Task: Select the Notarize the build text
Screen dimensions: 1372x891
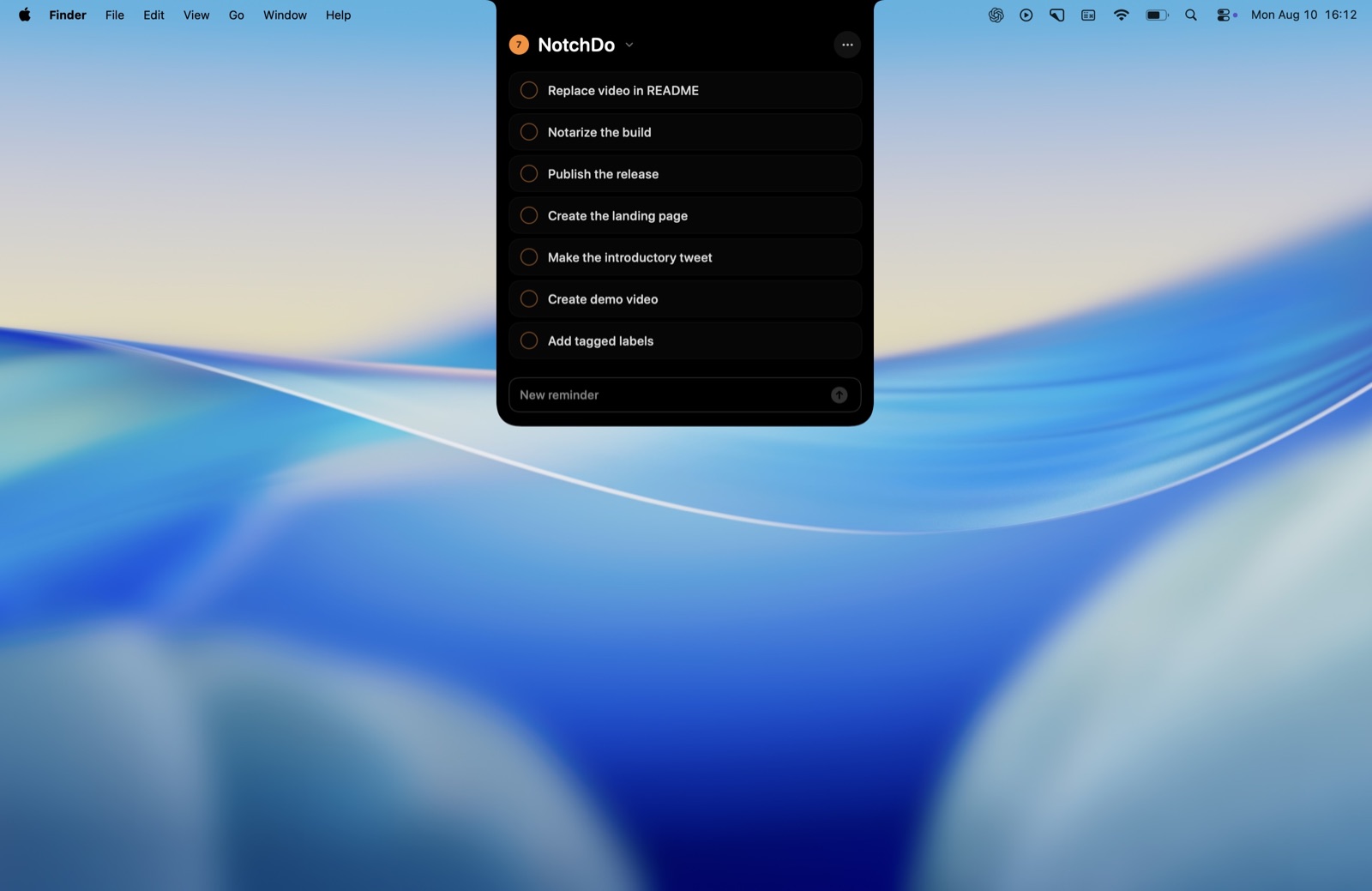Action: [599, 132]
